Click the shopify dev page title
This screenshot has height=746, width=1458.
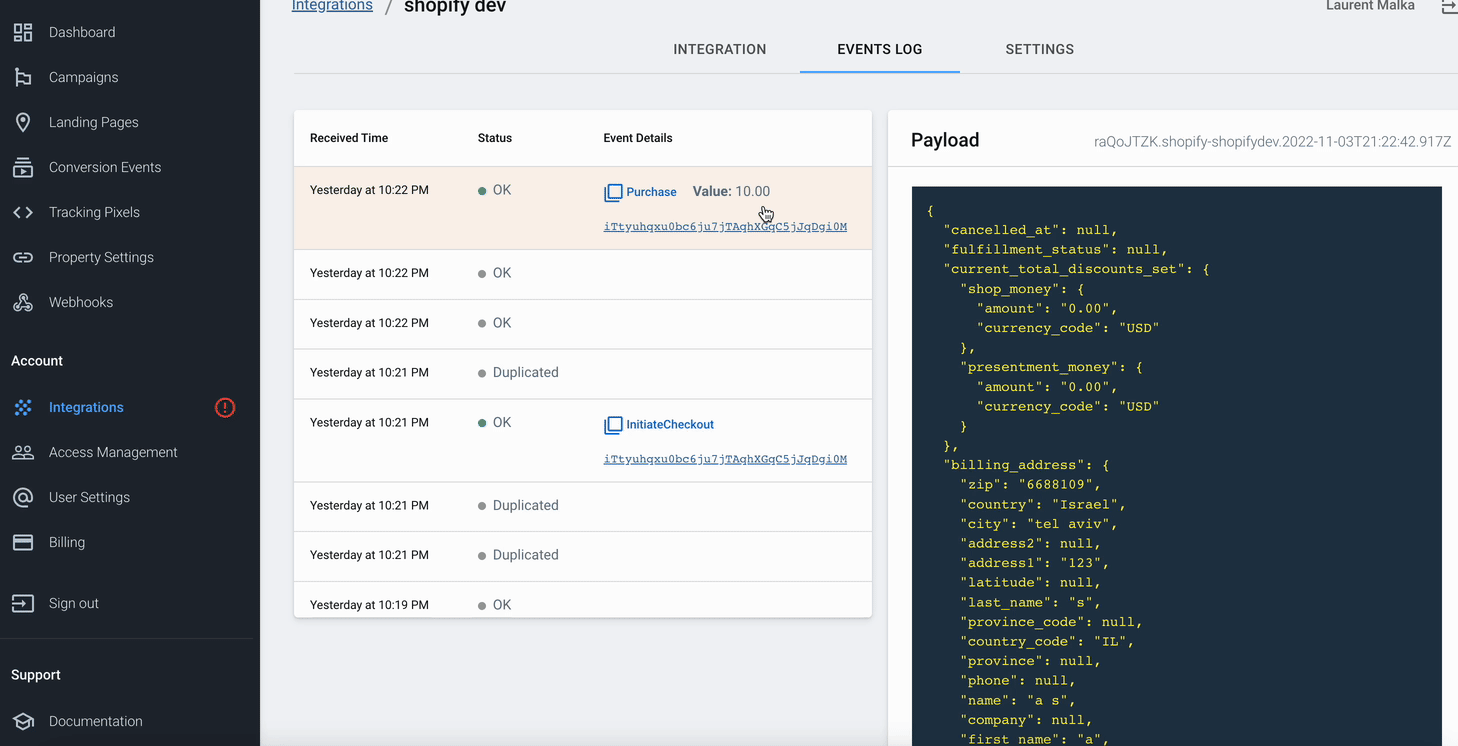[x=455, y=7]
